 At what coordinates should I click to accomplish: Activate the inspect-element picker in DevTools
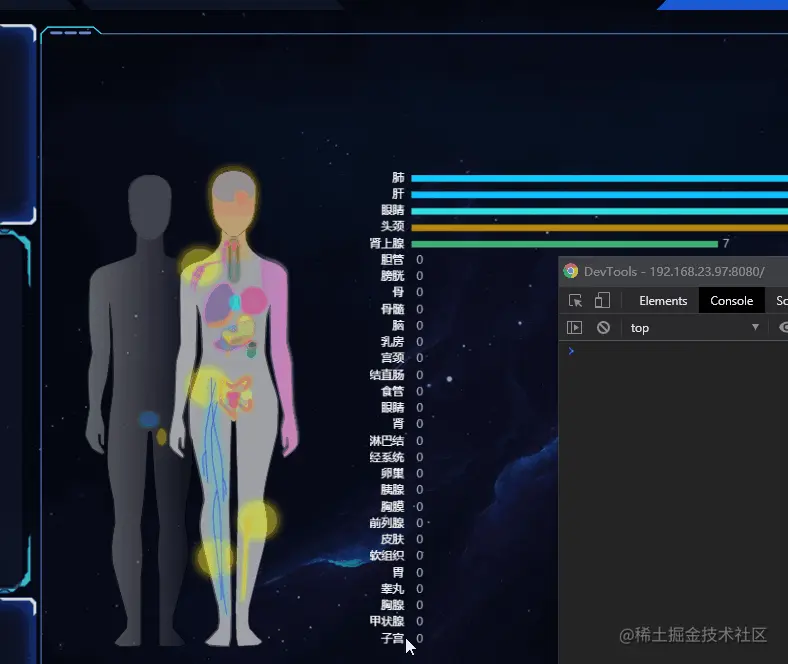tap(575, 301)
